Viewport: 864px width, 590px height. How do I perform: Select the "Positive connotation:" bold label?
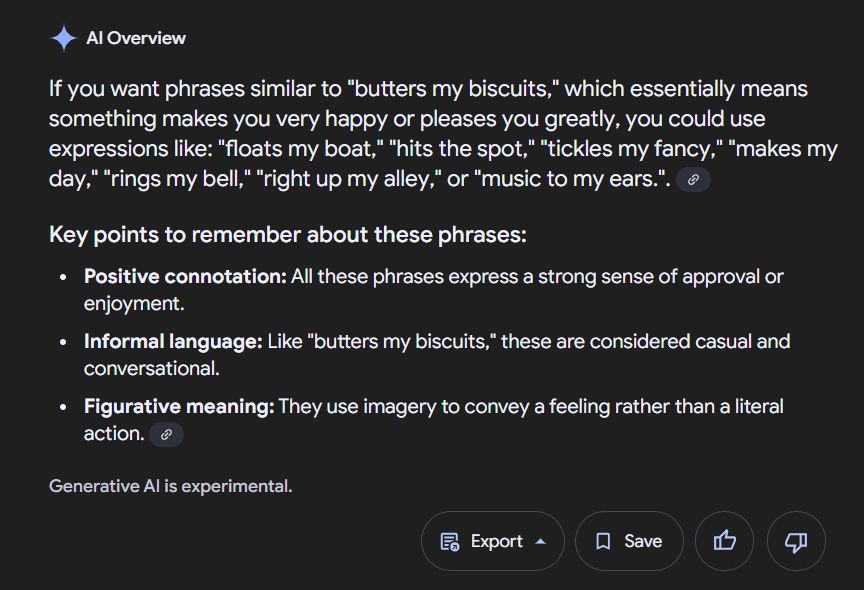[x=185, y=277]
